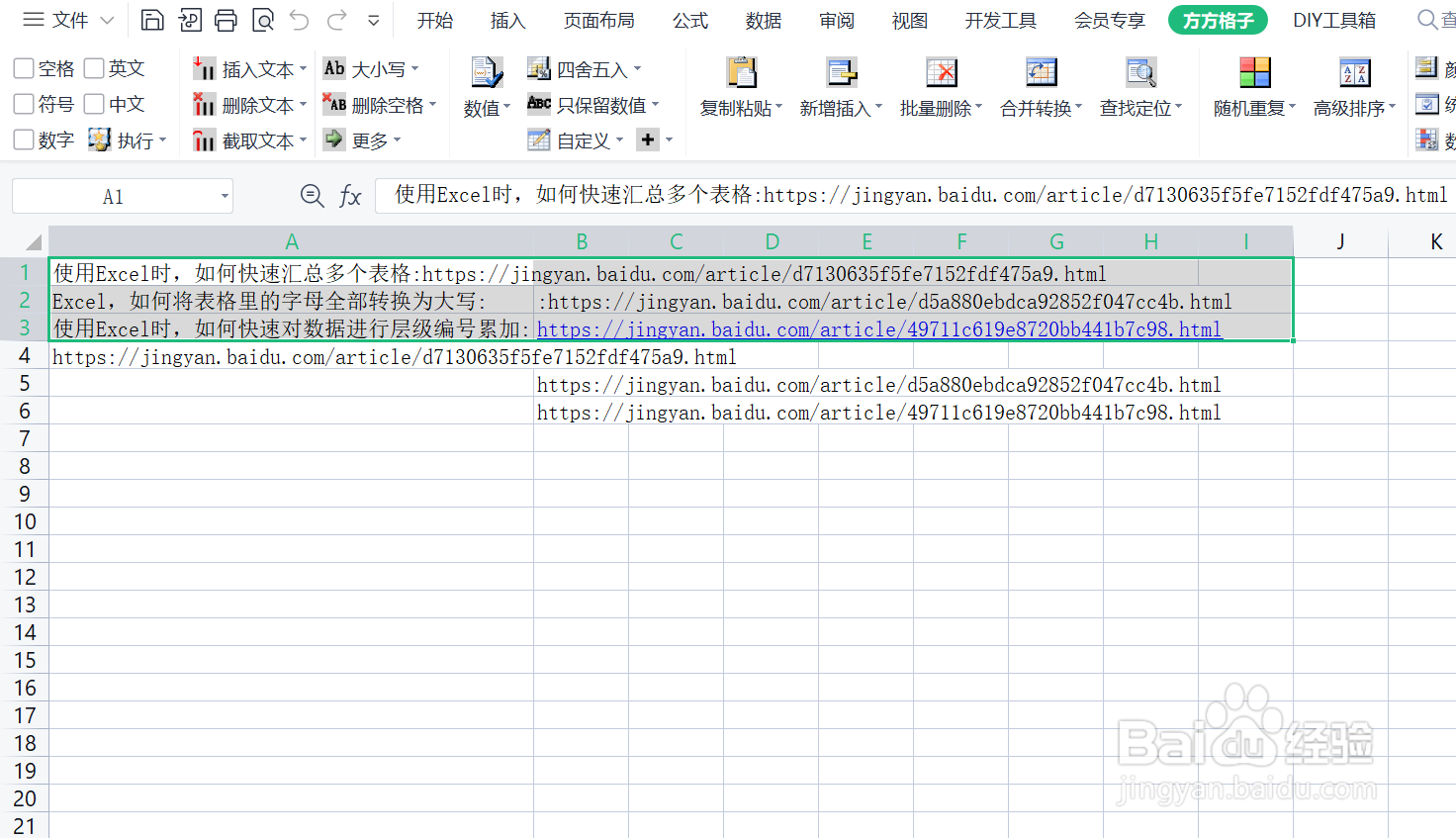Click the fx insert function icon
The width and height of the screenshot is (1456, 838).
pos(350,196)
